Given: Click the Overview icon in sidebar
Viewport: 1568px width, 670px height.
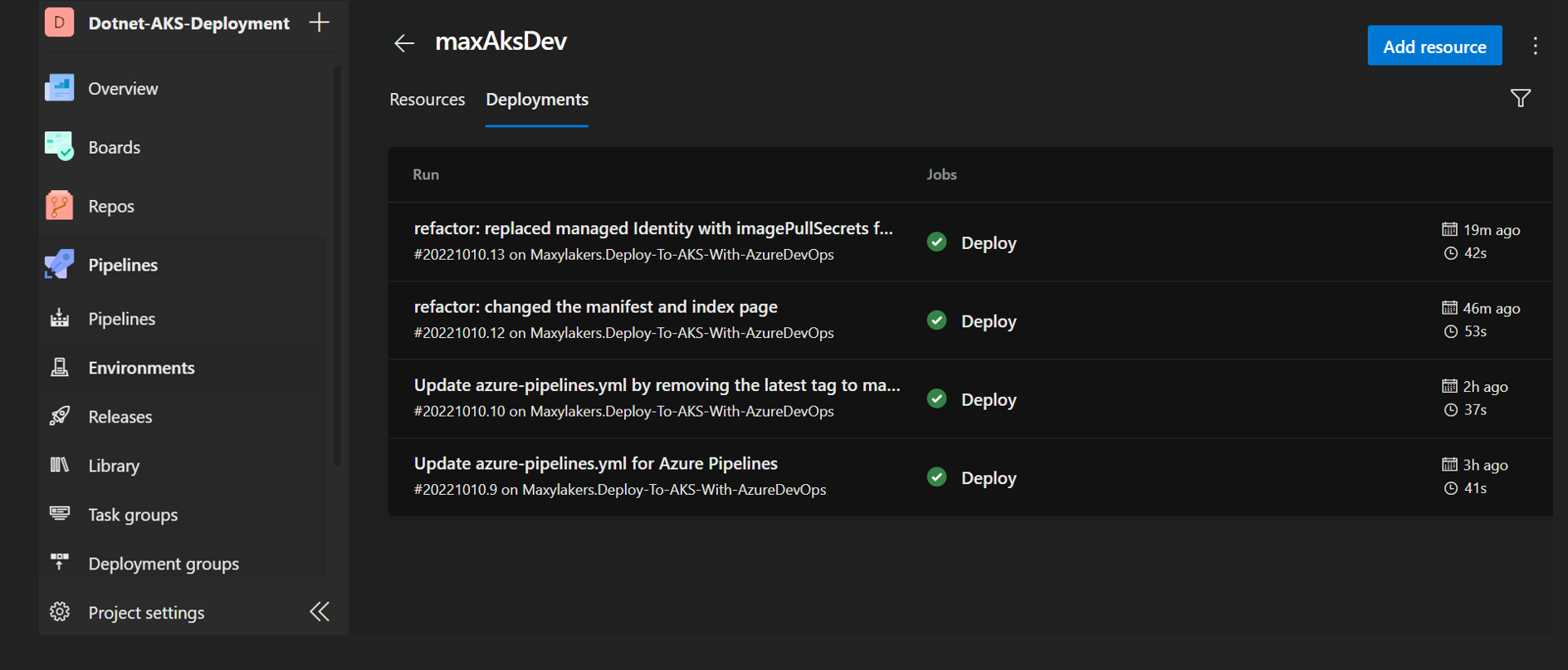Looking at the screenshot, I should (59, 88).
